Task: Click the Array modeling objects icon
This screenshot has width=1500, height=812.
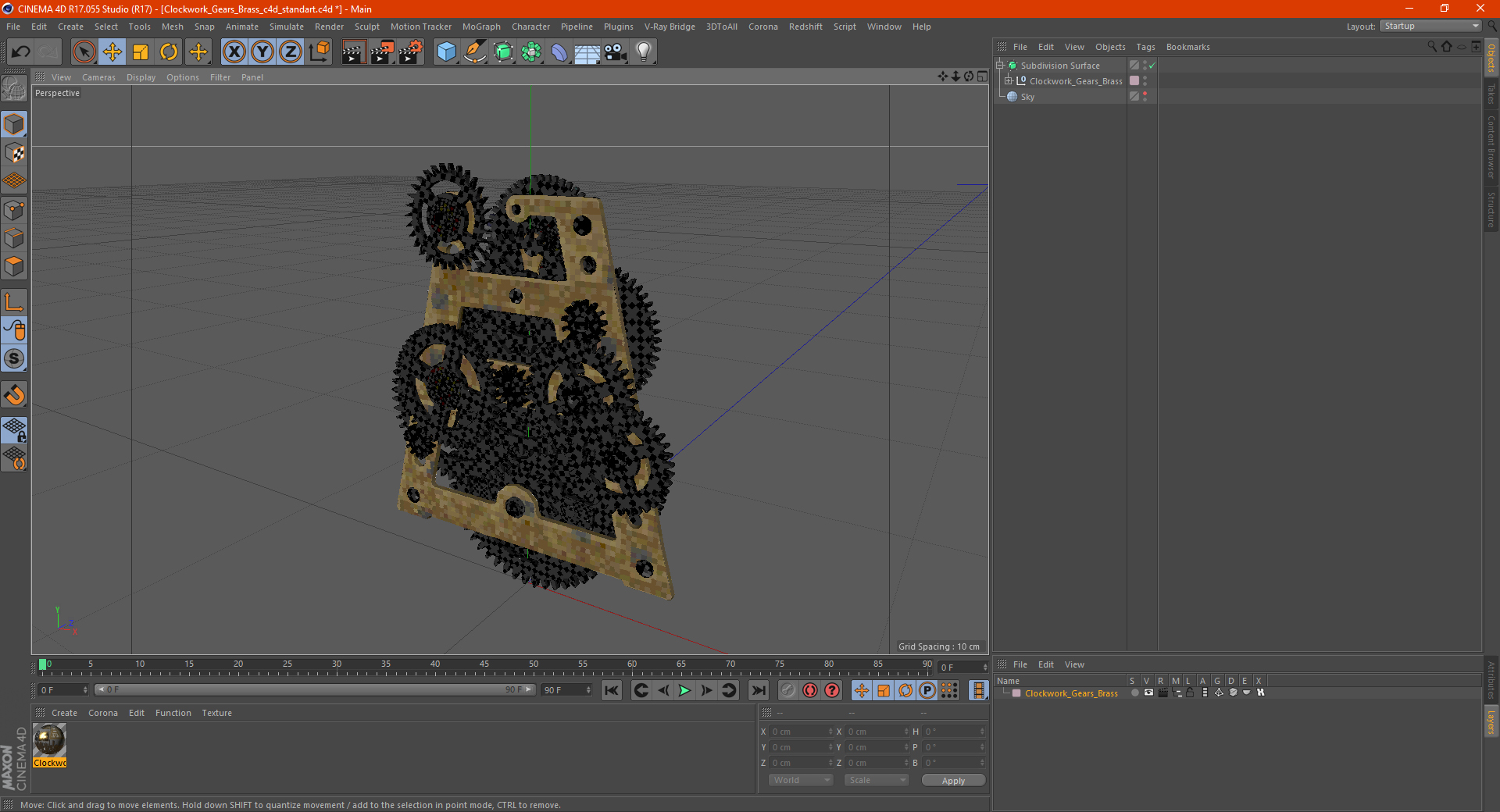Action: tap(531, 52)
